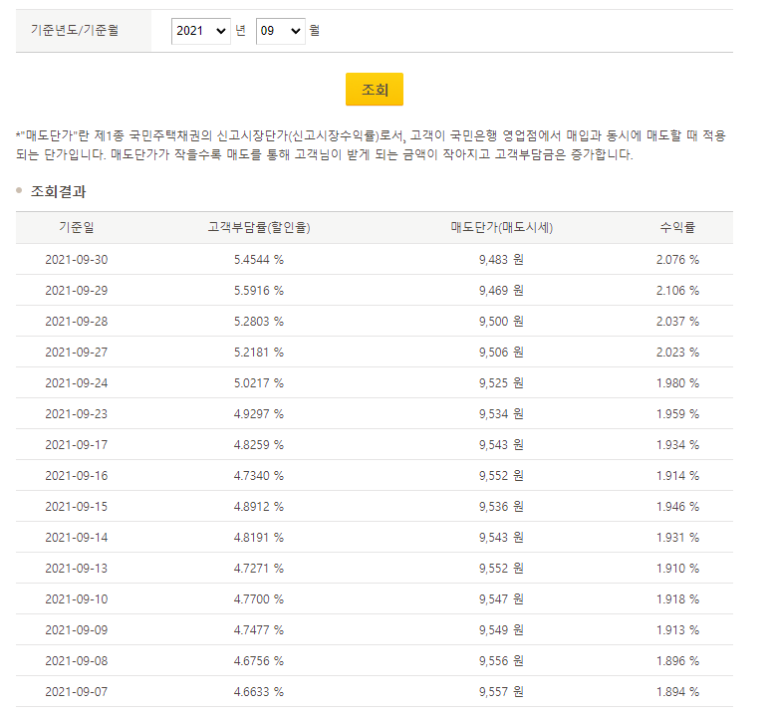Select date cell 2021-09-17
Screen dimensions: 773x712
[76, 445]
